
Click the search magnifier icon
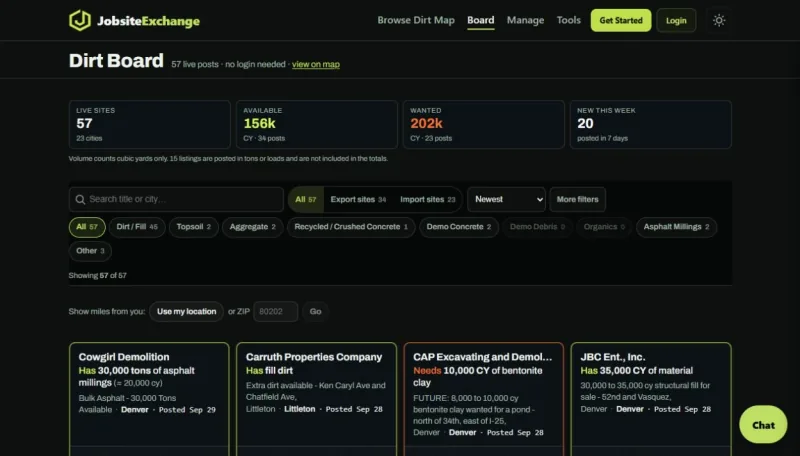80,199
